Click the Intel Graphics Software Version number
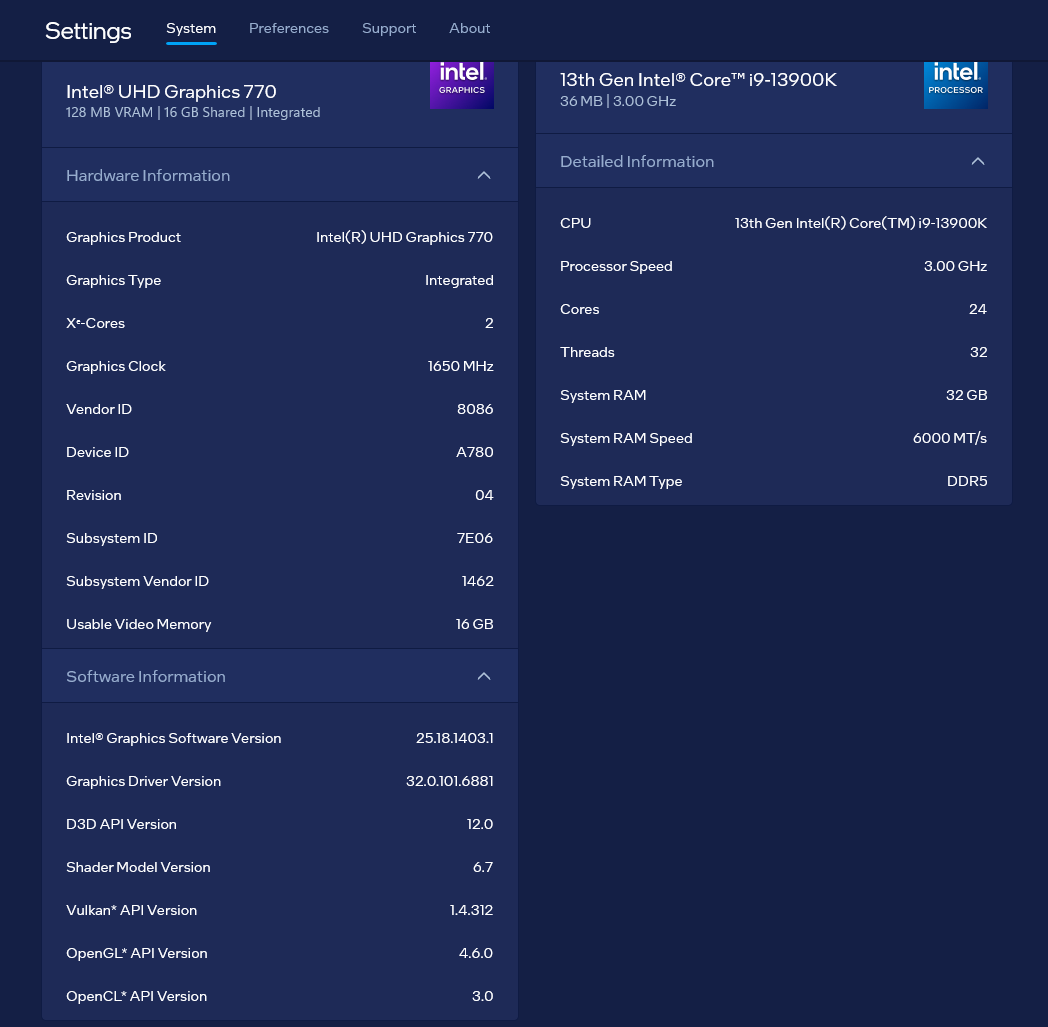This screenshot has width=1048, height=1027. pyautogui.click(x=455, y=738)
